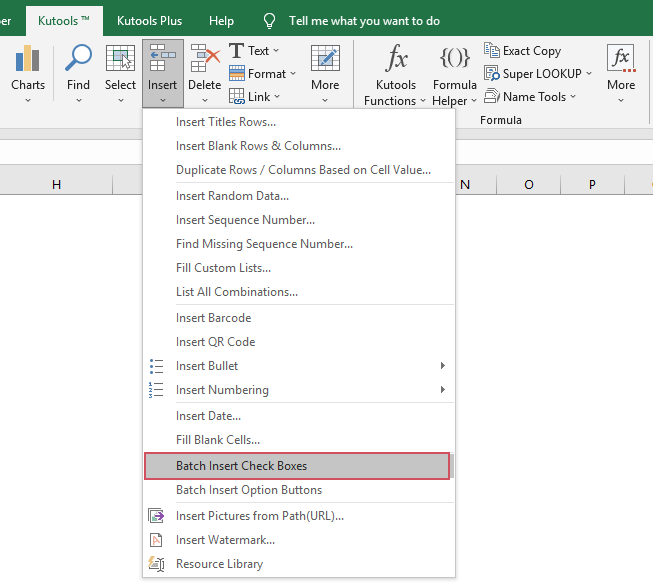Click the Exact Copy icon

[492, 50]
